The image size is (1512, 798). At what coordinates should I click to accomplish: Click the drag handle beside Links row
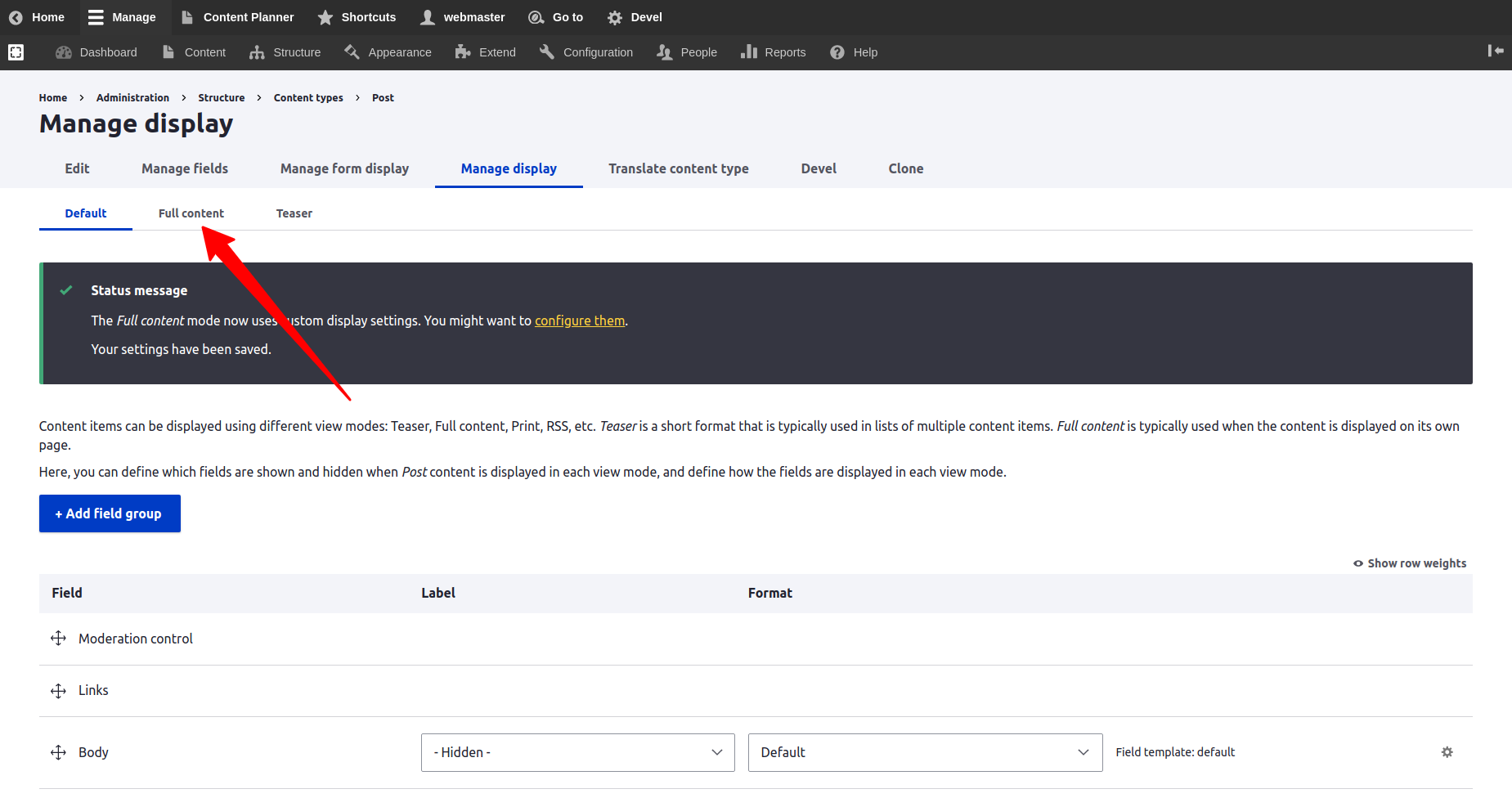coord(58,691)
